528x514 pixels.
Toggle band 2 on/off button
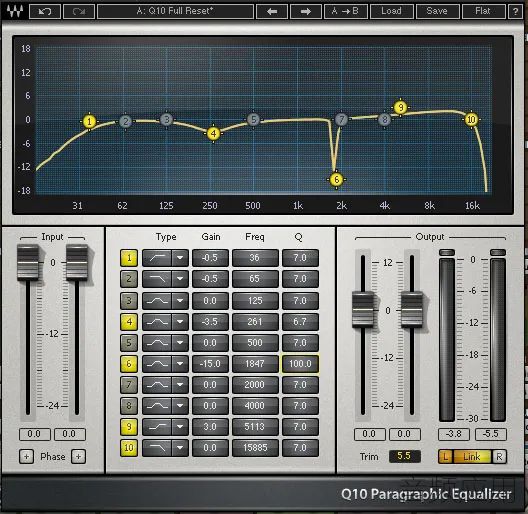(x=129, y=279)
